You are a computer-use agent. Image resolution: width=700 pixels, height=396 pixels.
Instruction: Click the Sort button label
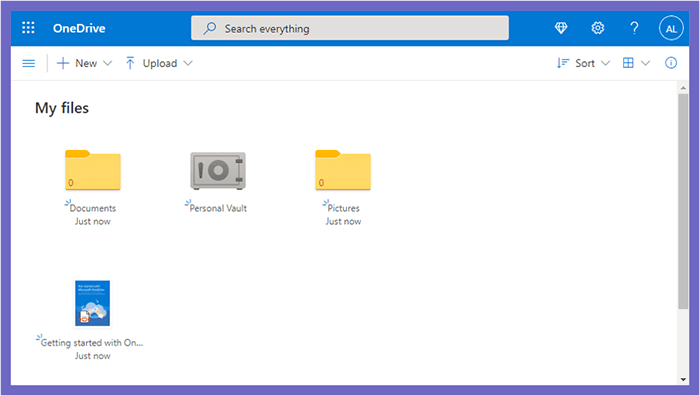click(x=585, y=63)
